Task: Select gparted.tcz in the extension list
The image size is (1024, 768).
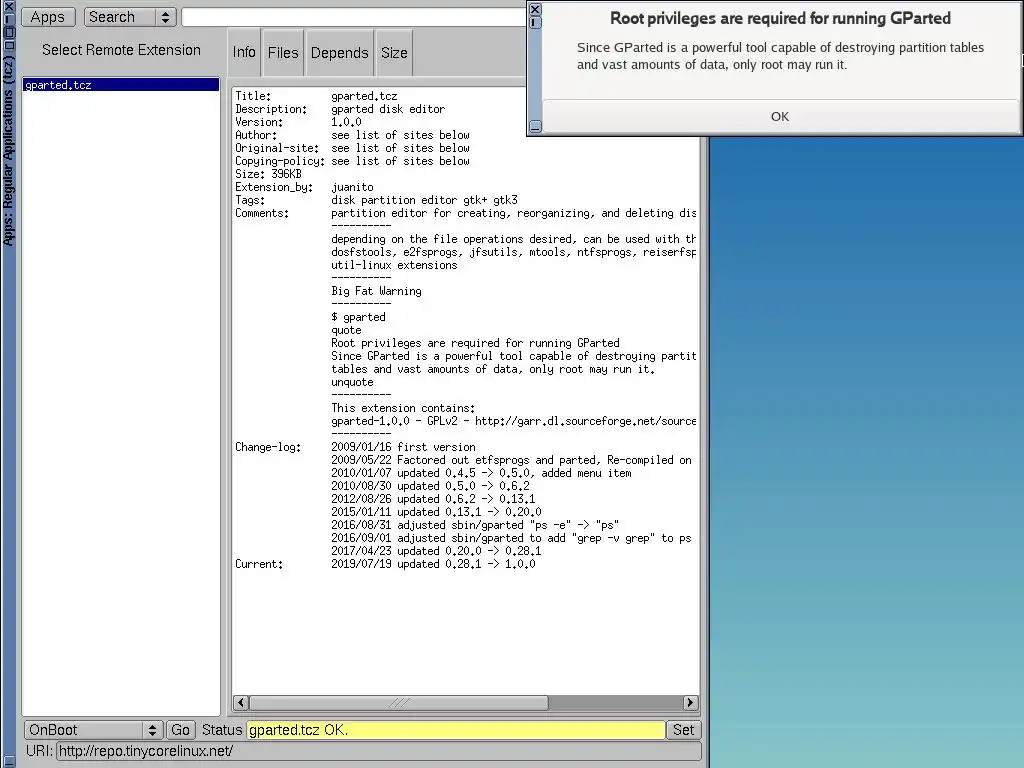Action: point(121,85)
